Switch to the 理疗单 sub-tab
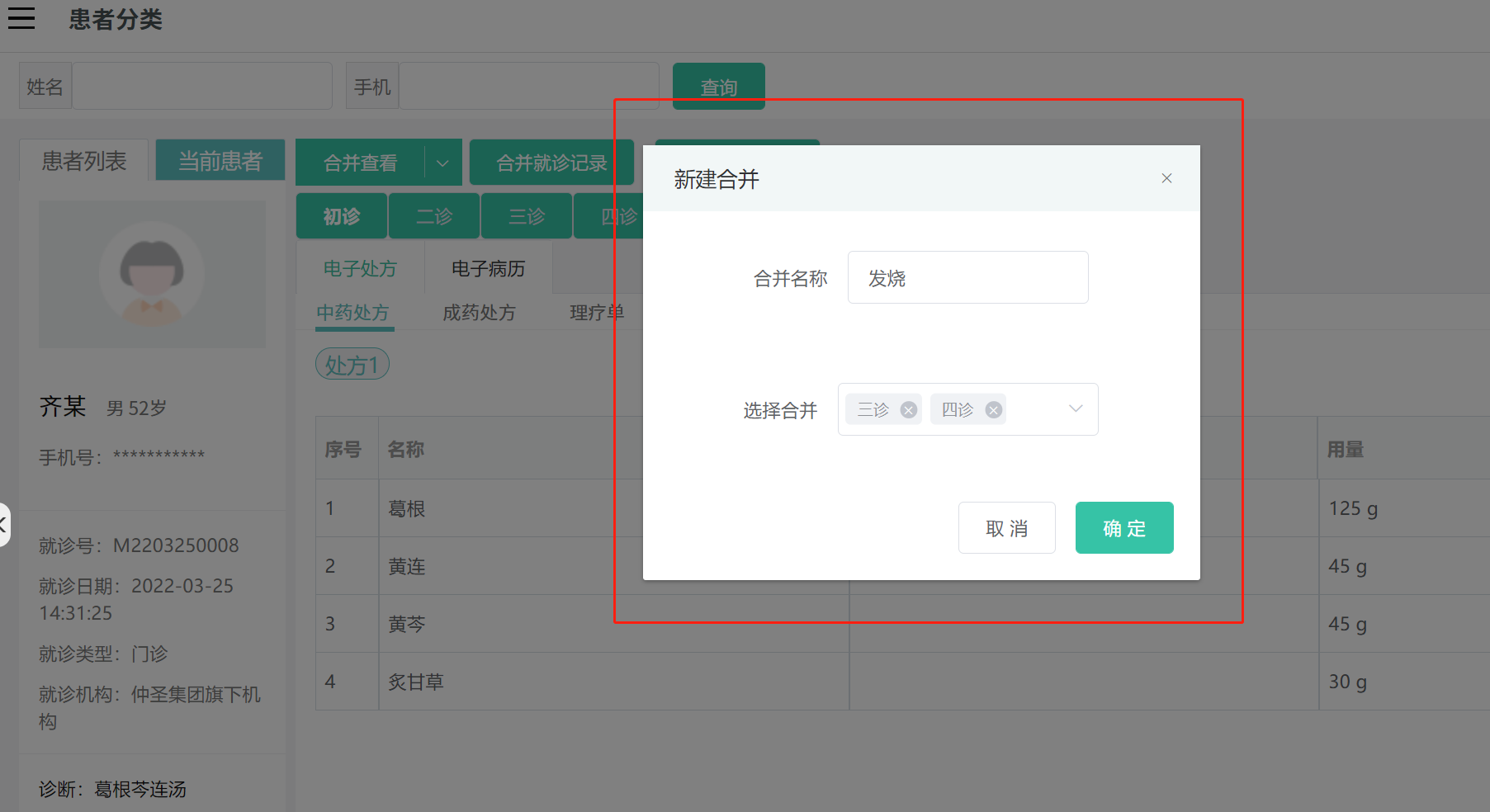1490x812 pixels. [x=597, y=313]
